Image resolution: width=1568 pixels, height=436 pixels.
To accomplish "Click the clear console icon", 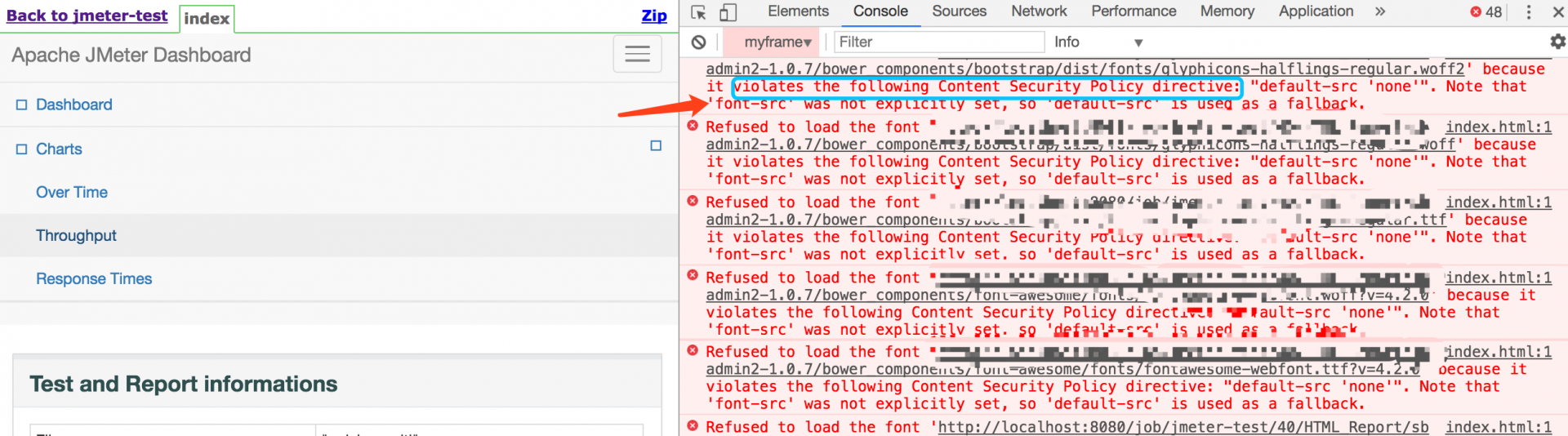I will click(x=699, y=42).
